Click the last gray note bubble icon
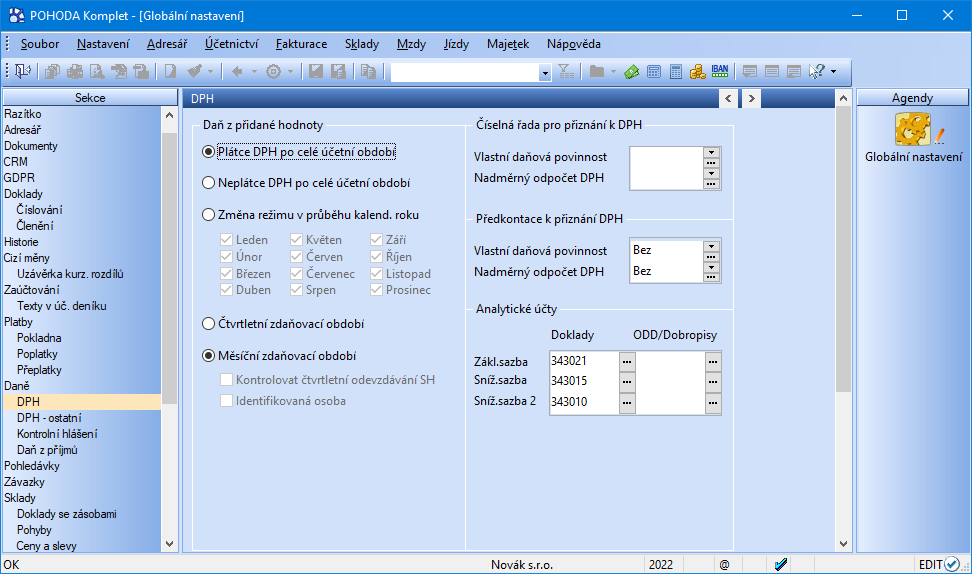Viewport: 972px width, 574px height. point(793,71)
